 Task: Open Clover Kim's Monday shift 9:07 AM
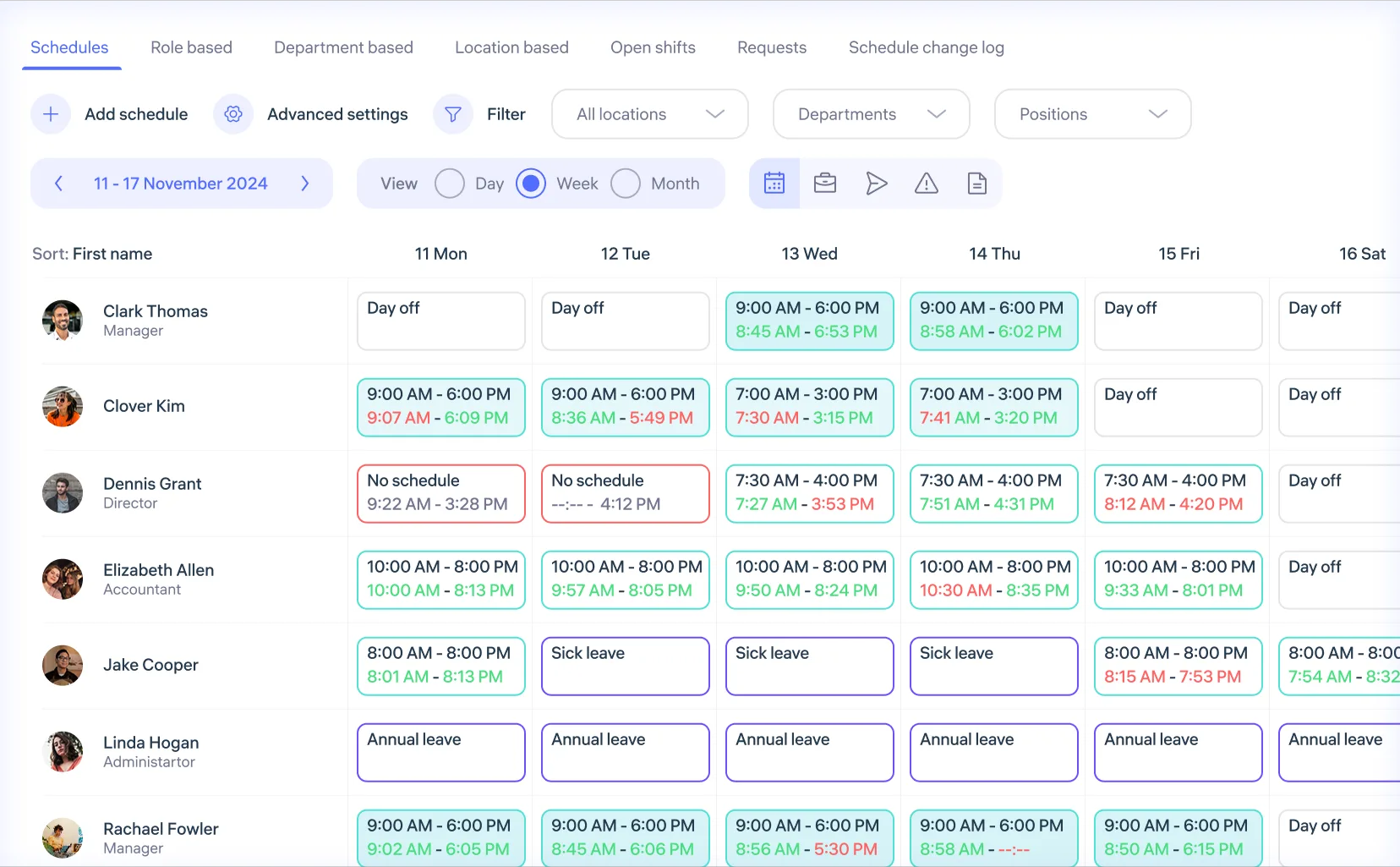tap(441, 407)
